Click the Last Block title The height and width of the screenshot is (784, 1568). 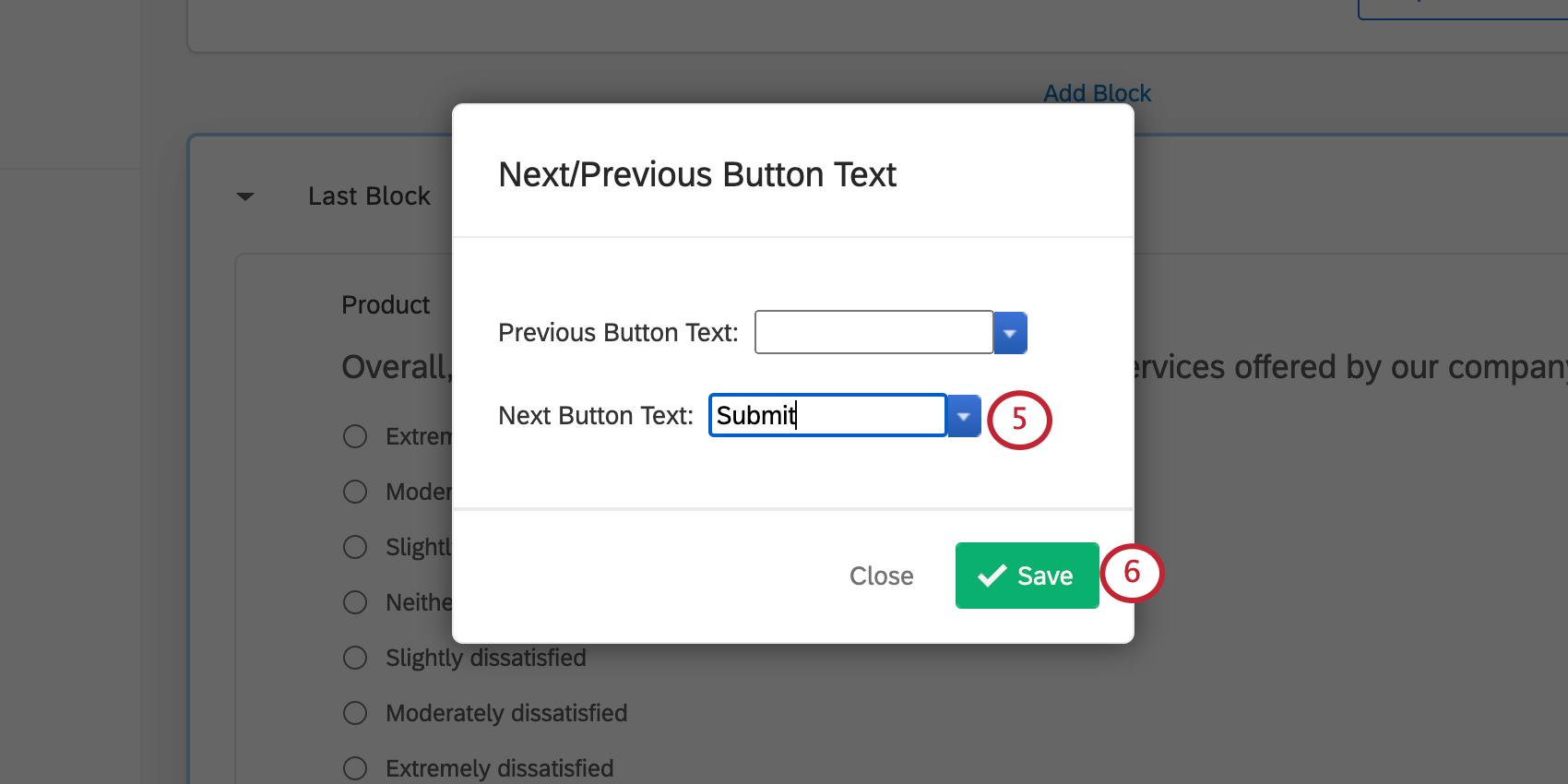click(369, 196)
